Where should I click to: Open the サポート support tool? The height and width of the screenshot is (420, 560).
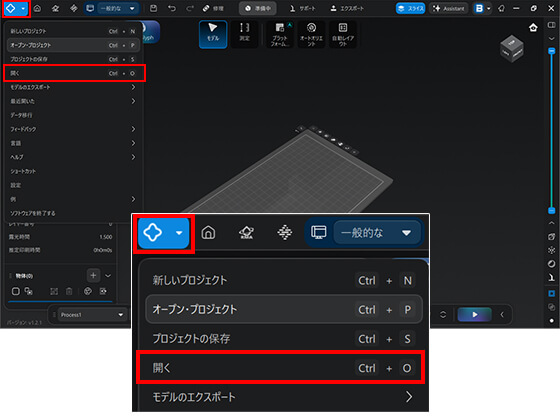(x=302, y=8)
